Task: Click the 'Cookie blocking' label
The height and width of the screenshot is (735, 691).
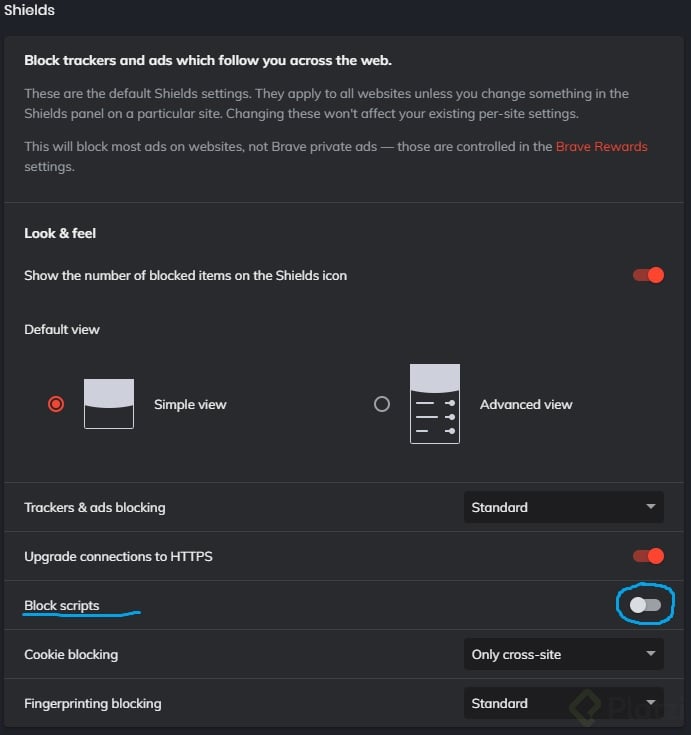Action: (71, 654)
